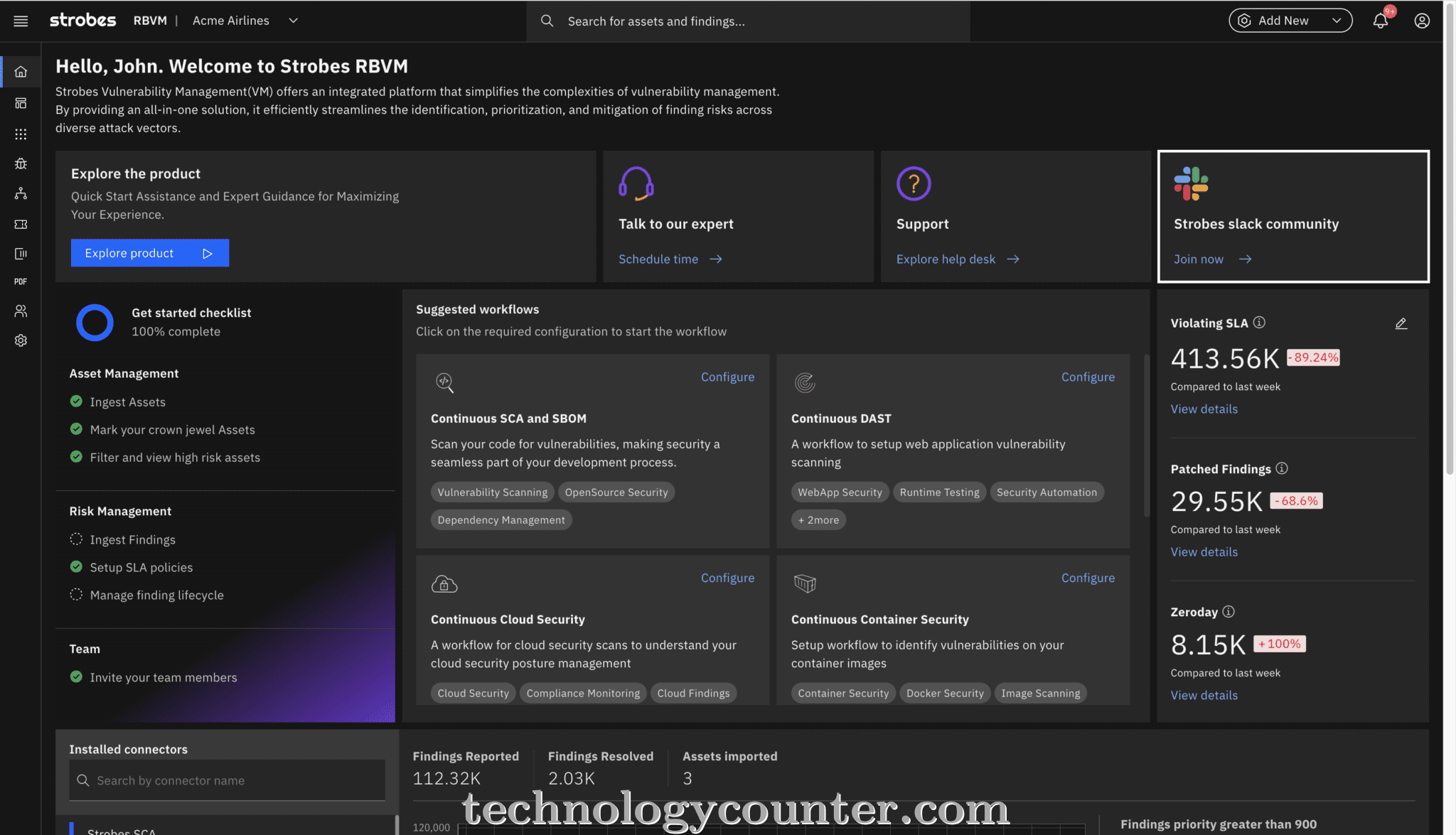Click the suggested workflows scrollbar
The height and width of the screenshot is (835, 1456).
coord(1146,435)
